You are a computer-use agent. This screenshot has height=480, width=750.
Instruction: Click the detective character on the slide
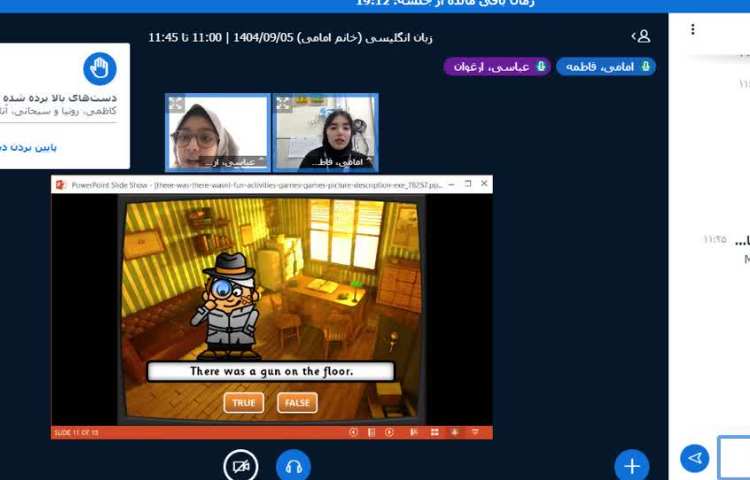[x=229, y=306]
